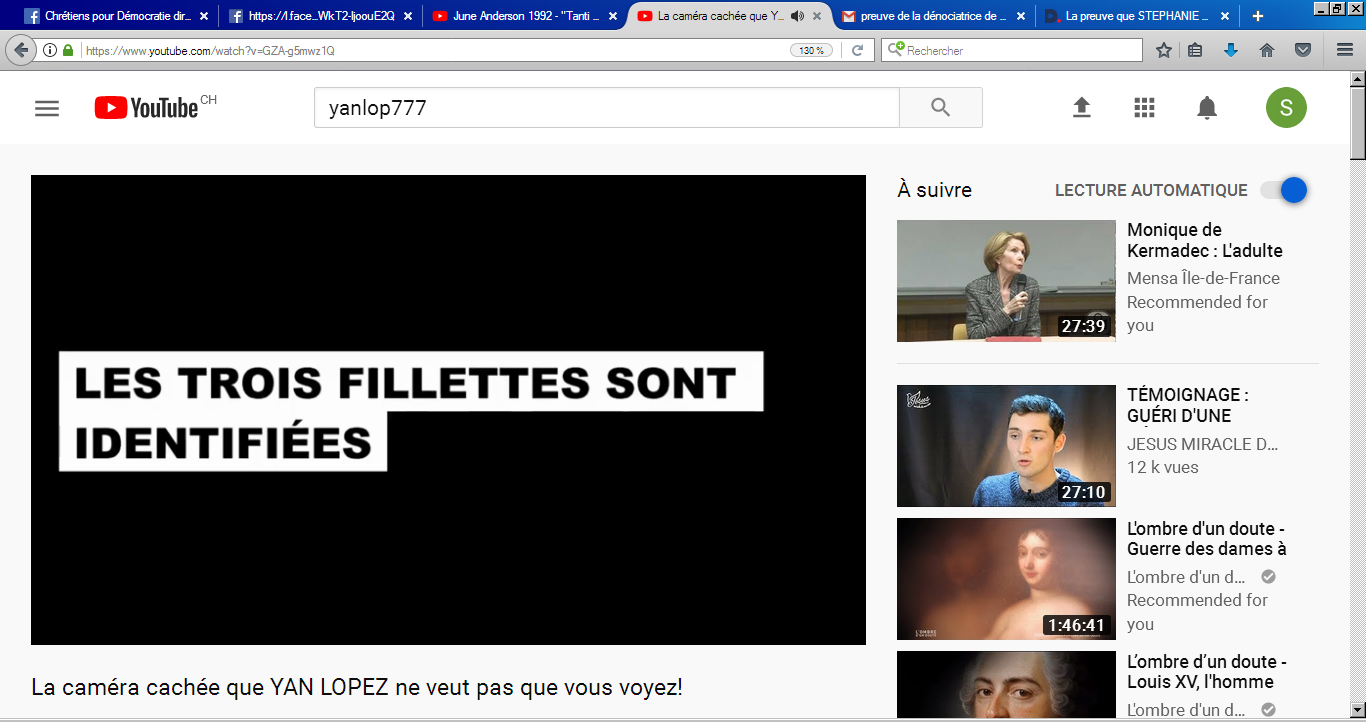This screenshot has height=722, width=1366.
Task: Open the Mensa Île-de-France channel name
Action: click(1203, 278)
